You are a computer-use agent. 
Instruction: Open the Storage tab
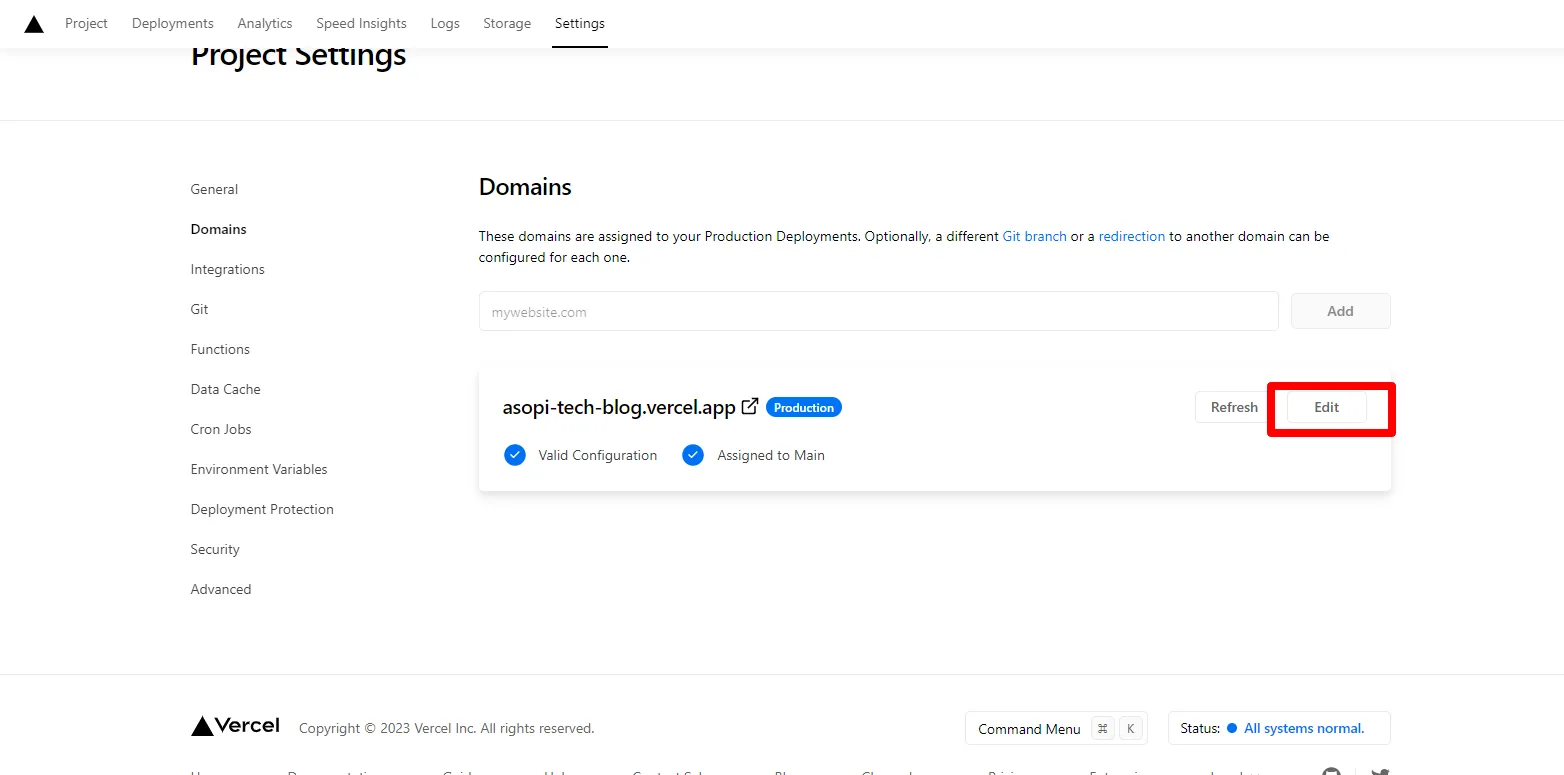click(x=507, y=23)
